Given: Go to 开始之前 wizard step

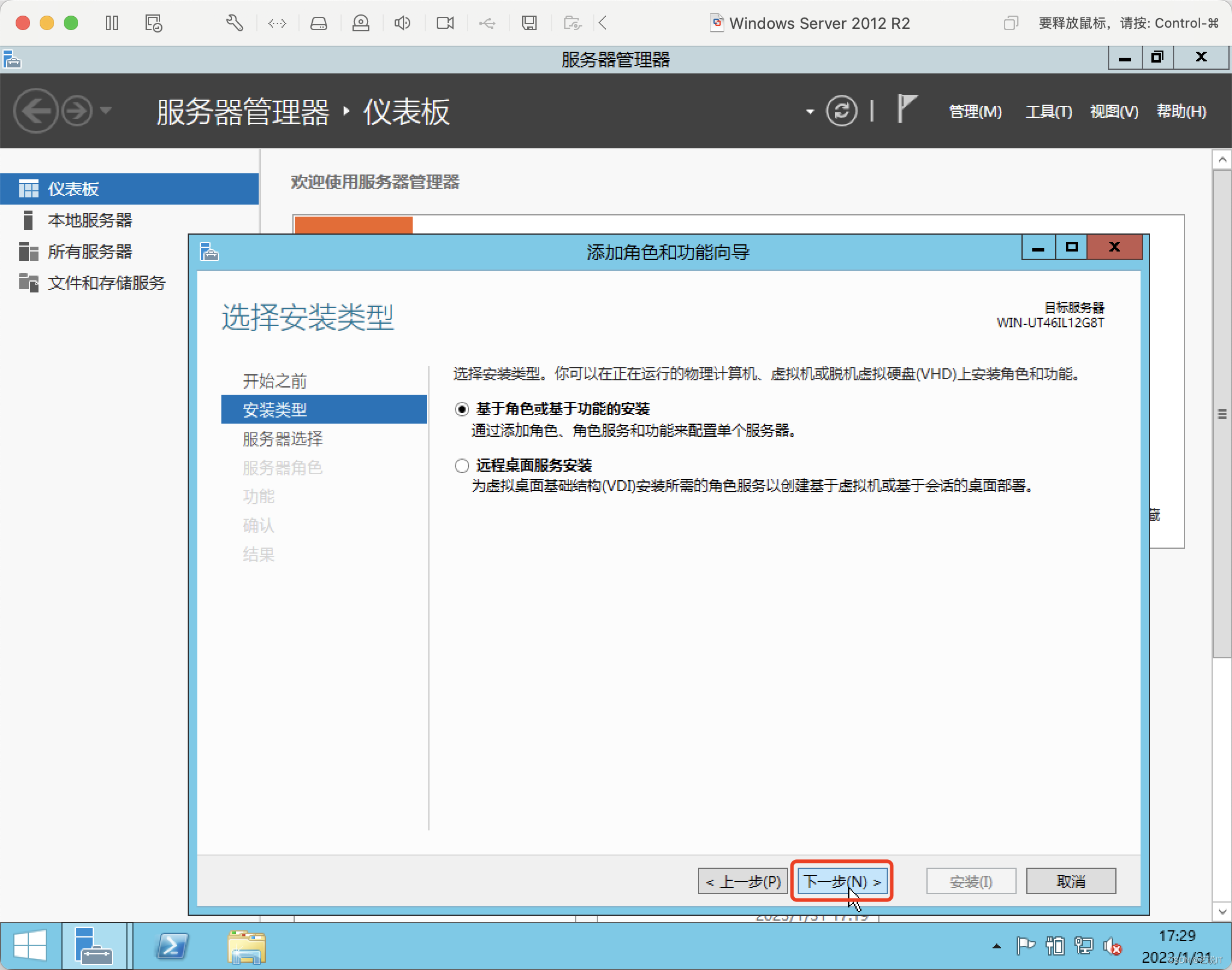Looking at the screenshot, I should pyautogui.click(x=275, y=381).
